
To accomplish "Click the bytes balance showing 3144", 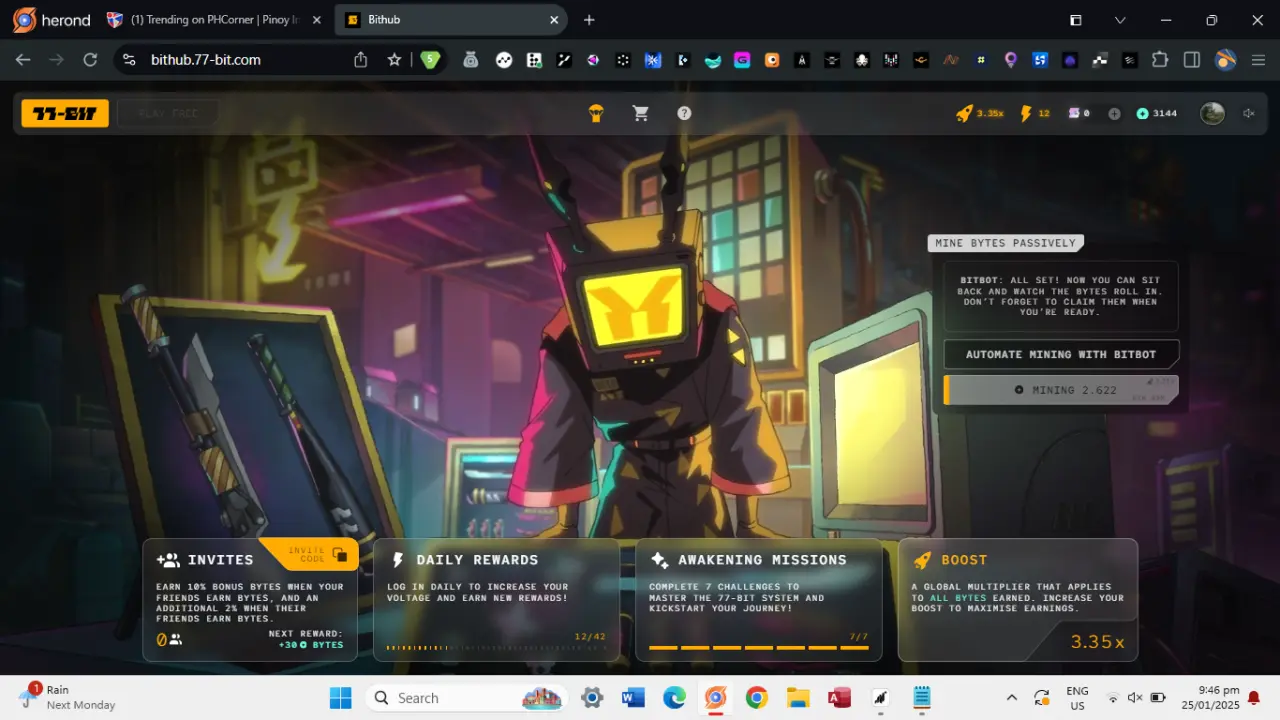I will click(1157, 113).
